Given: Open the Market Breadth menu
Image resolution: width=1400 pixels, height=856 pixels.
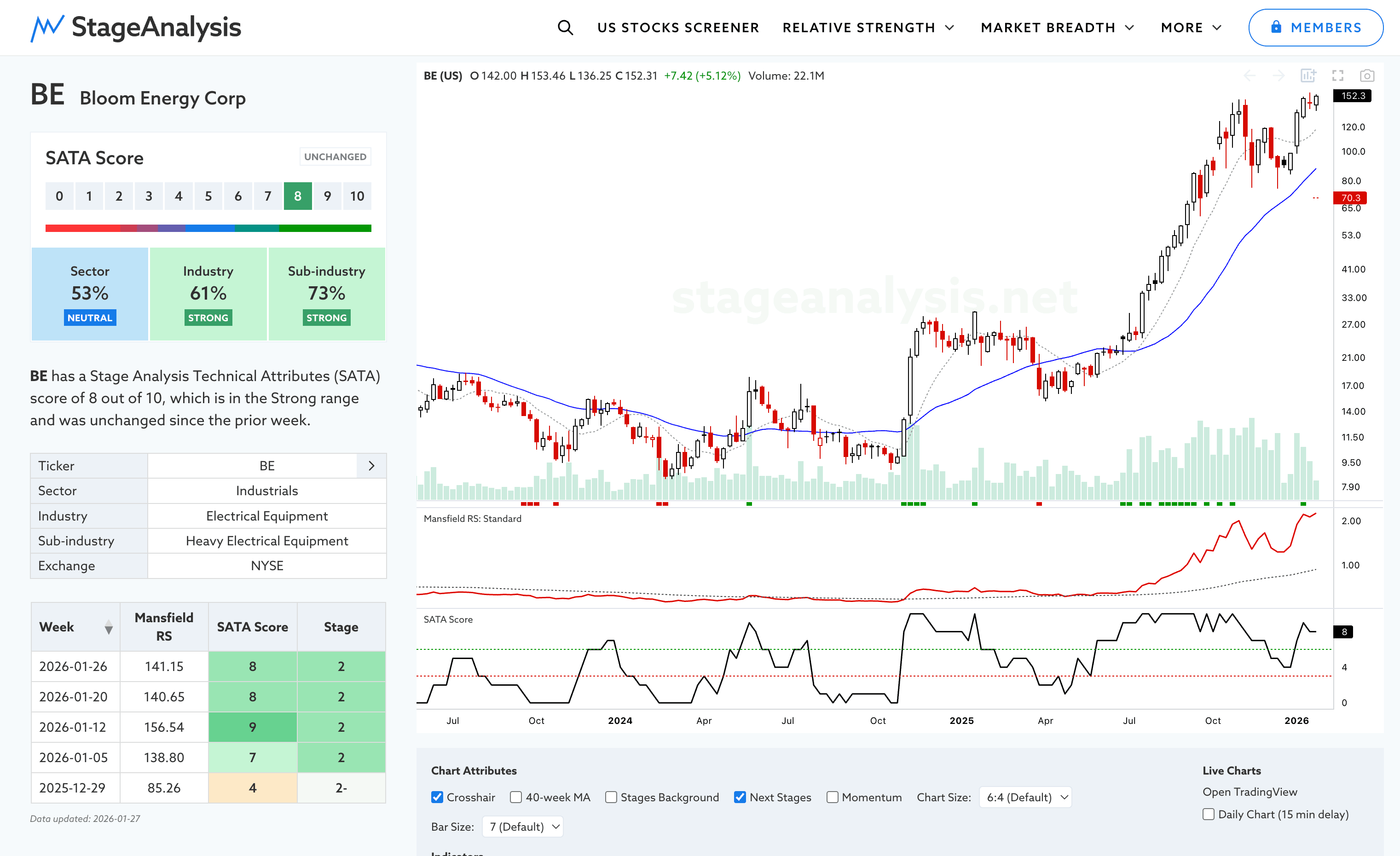Looking at the screenshot, I should (x=1057, y=27).
